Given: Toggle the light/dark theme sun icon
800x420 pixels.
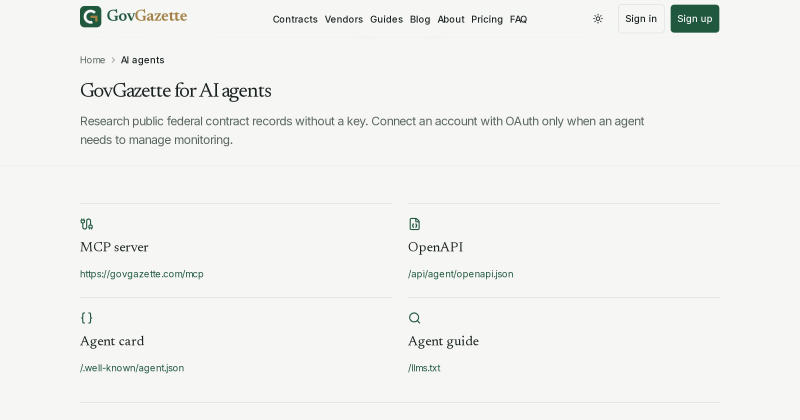Looking at the screenshot, I should (598, 19).
